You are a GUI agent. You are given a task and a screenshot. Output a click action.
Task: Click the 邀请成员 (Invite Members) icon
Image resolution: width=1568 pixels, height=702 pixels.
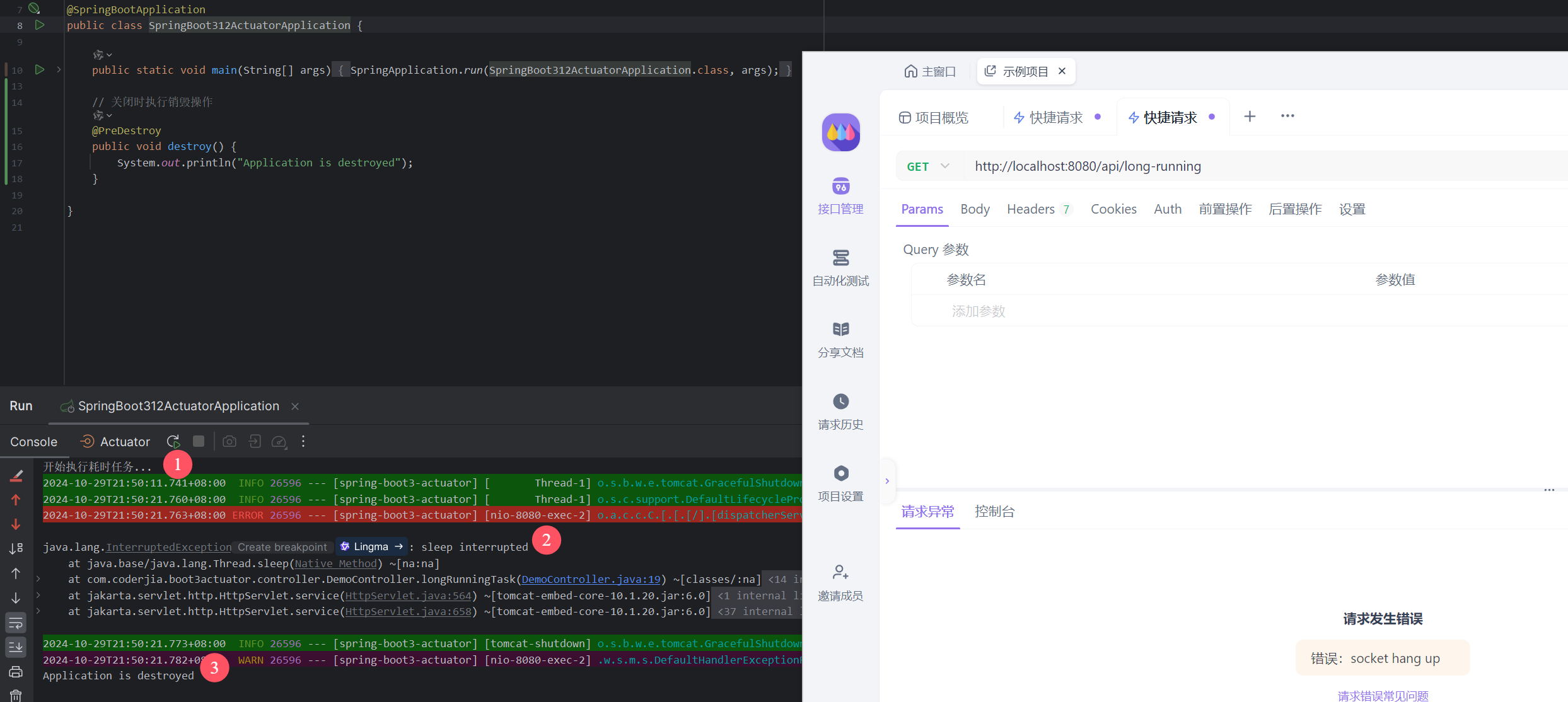click(840, 571)
